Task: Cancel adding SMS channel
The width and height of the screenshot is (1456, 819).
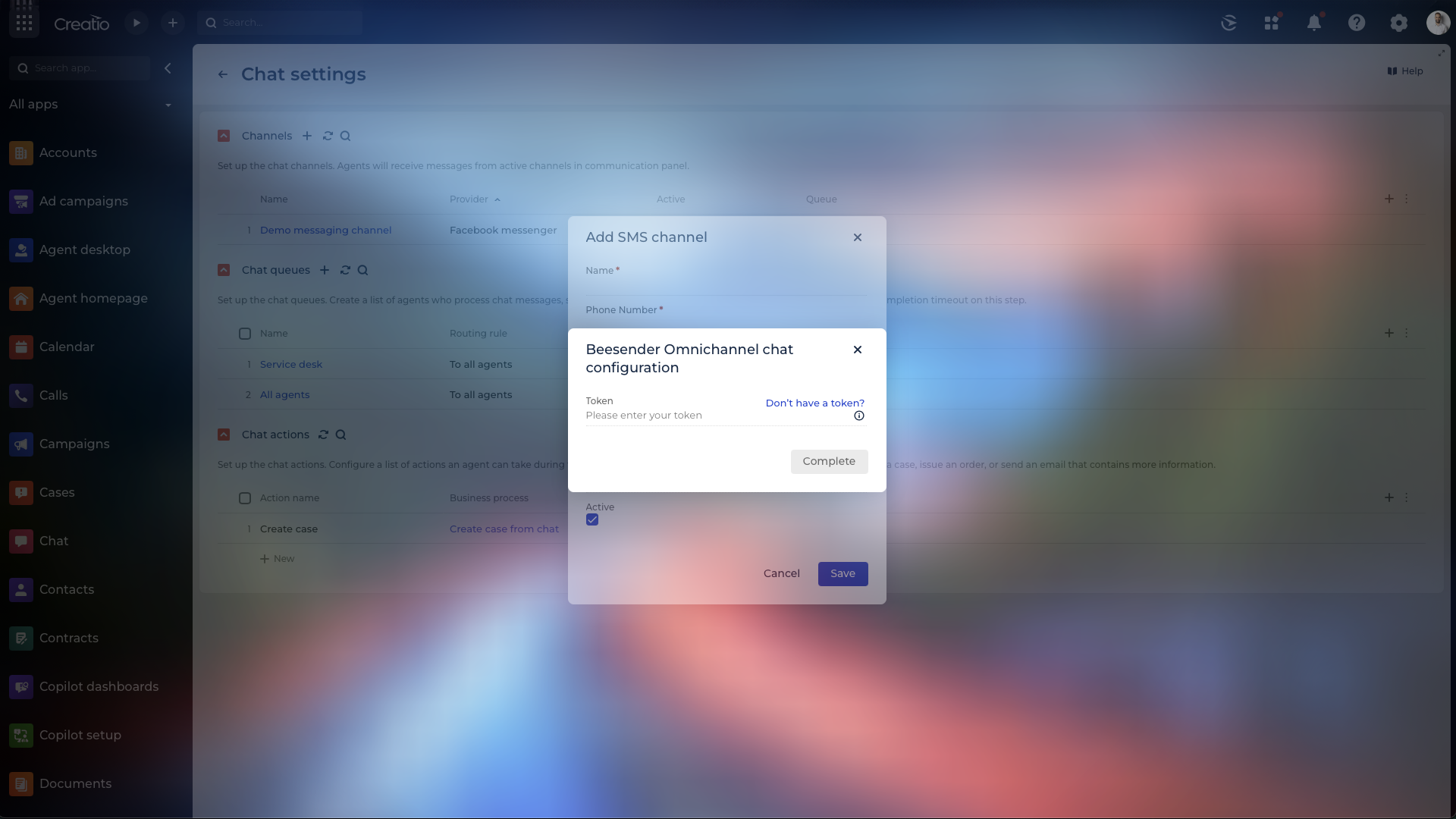Action: click(x=781, y=574)
